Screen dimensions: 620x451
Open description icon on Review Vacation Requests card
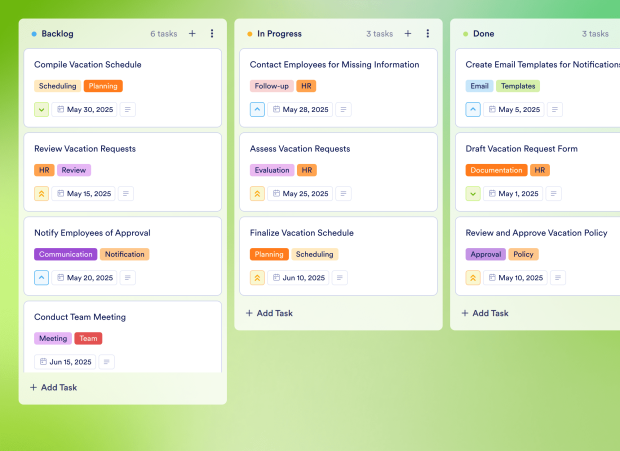pos(126,194)
